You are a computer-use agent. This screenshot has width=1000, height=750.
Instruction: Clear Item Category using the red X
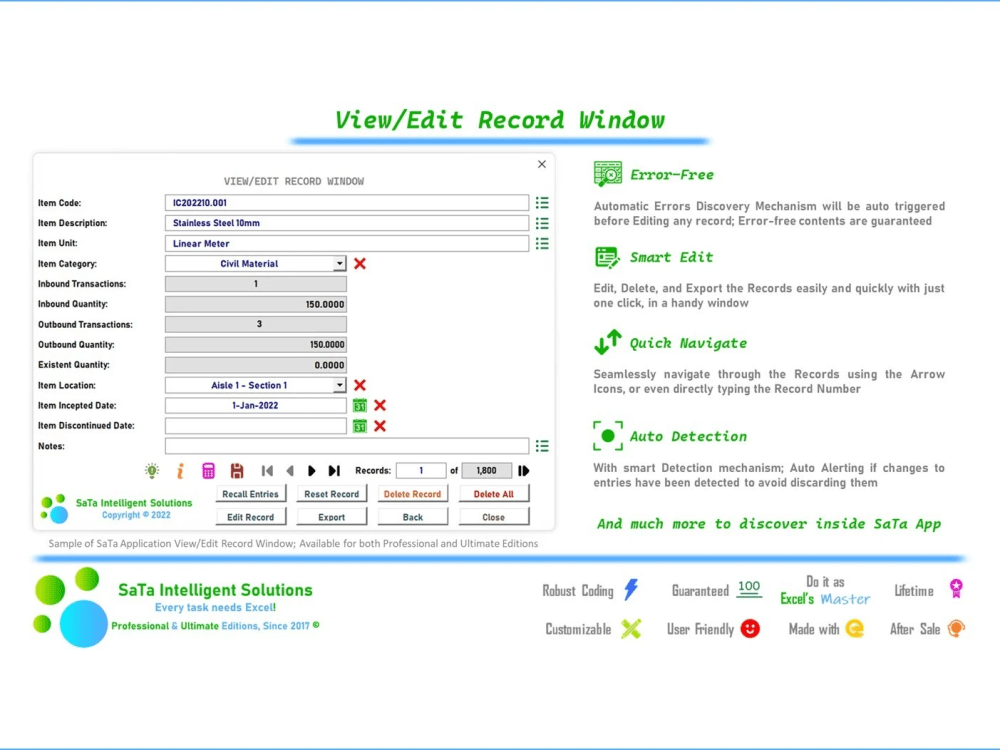point(358,263)
